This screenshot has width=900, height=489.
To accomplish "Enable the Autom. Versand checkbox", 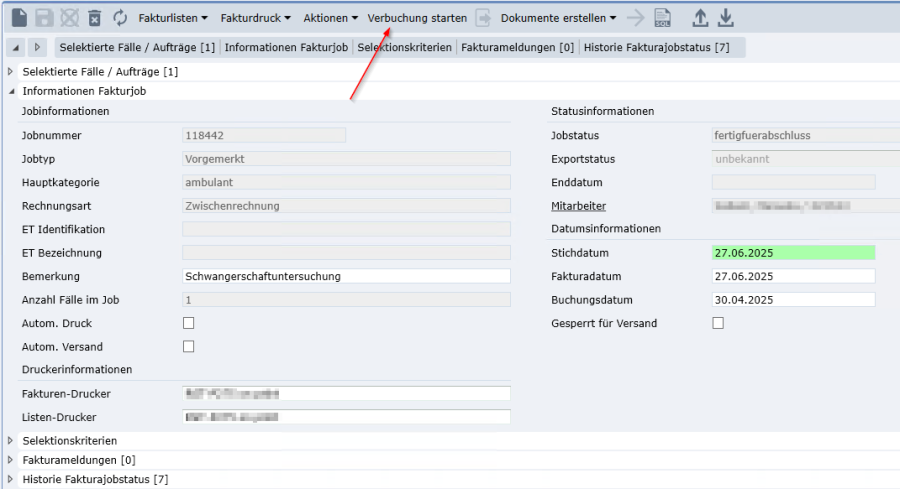I will (x=188, y=347).
